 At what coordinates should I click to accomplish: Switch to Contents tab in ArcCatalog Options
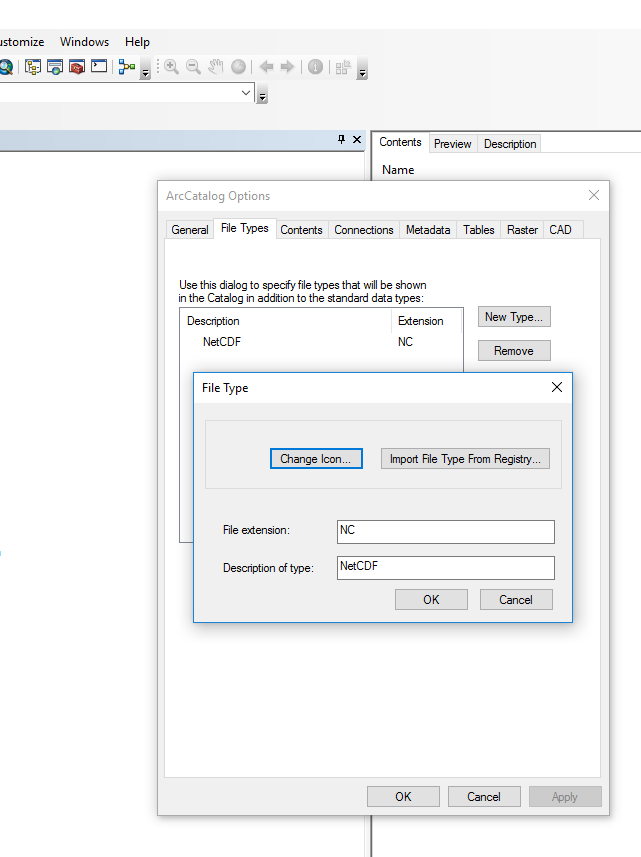301,230
